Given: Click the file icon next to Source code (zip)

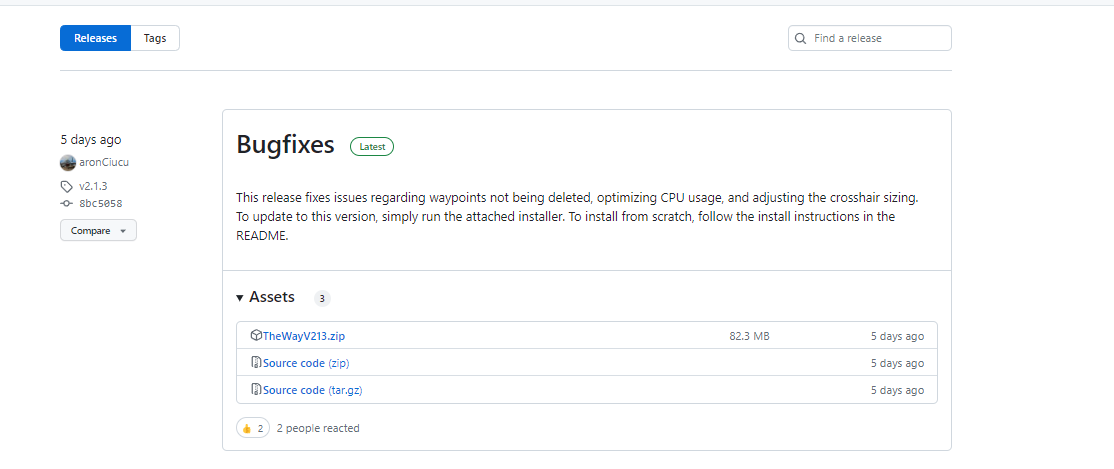Looking at the screenshot, I should click(256, 363).
